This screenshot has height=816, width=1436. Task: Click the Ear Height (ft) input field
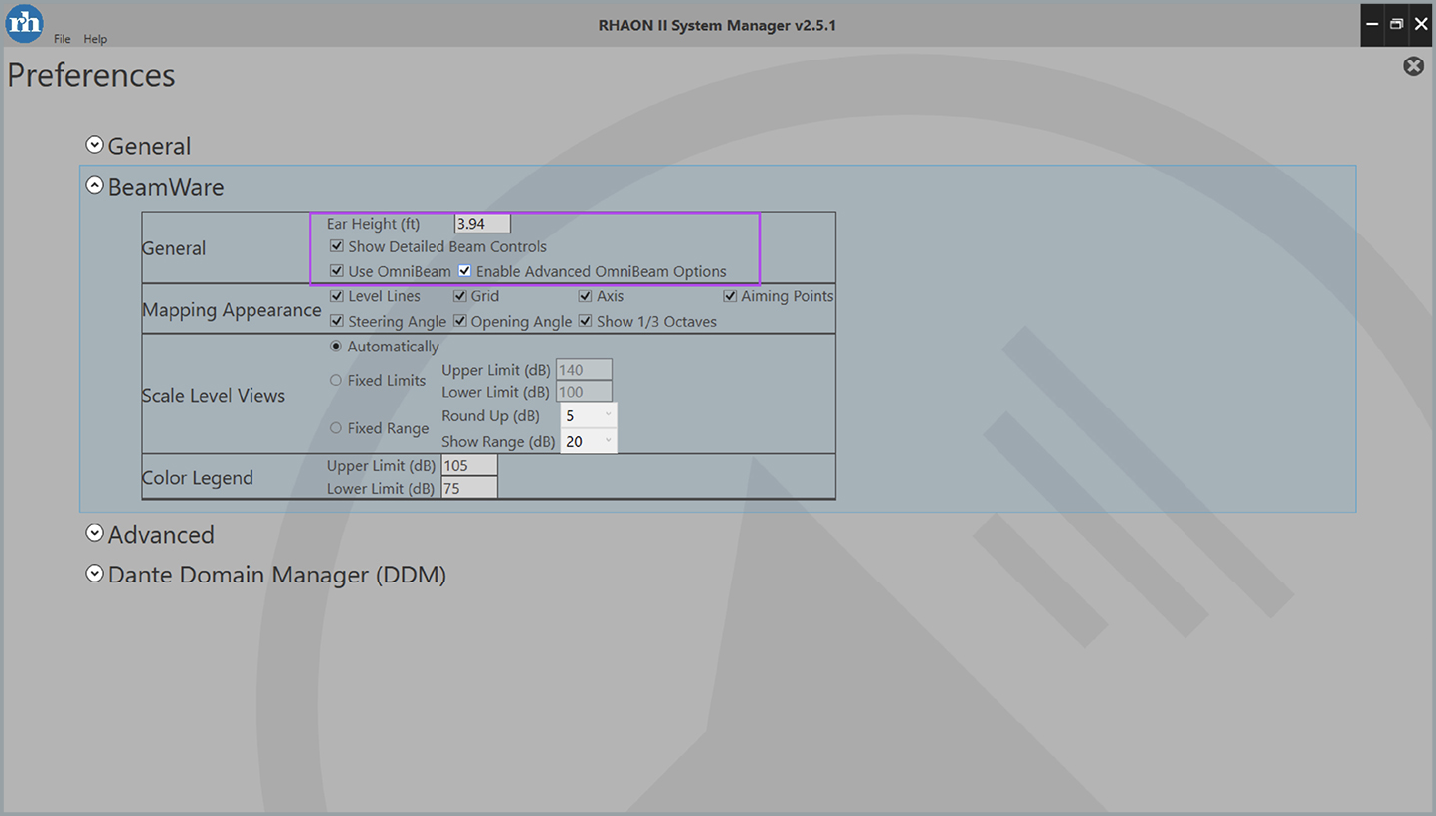(482, 224)
